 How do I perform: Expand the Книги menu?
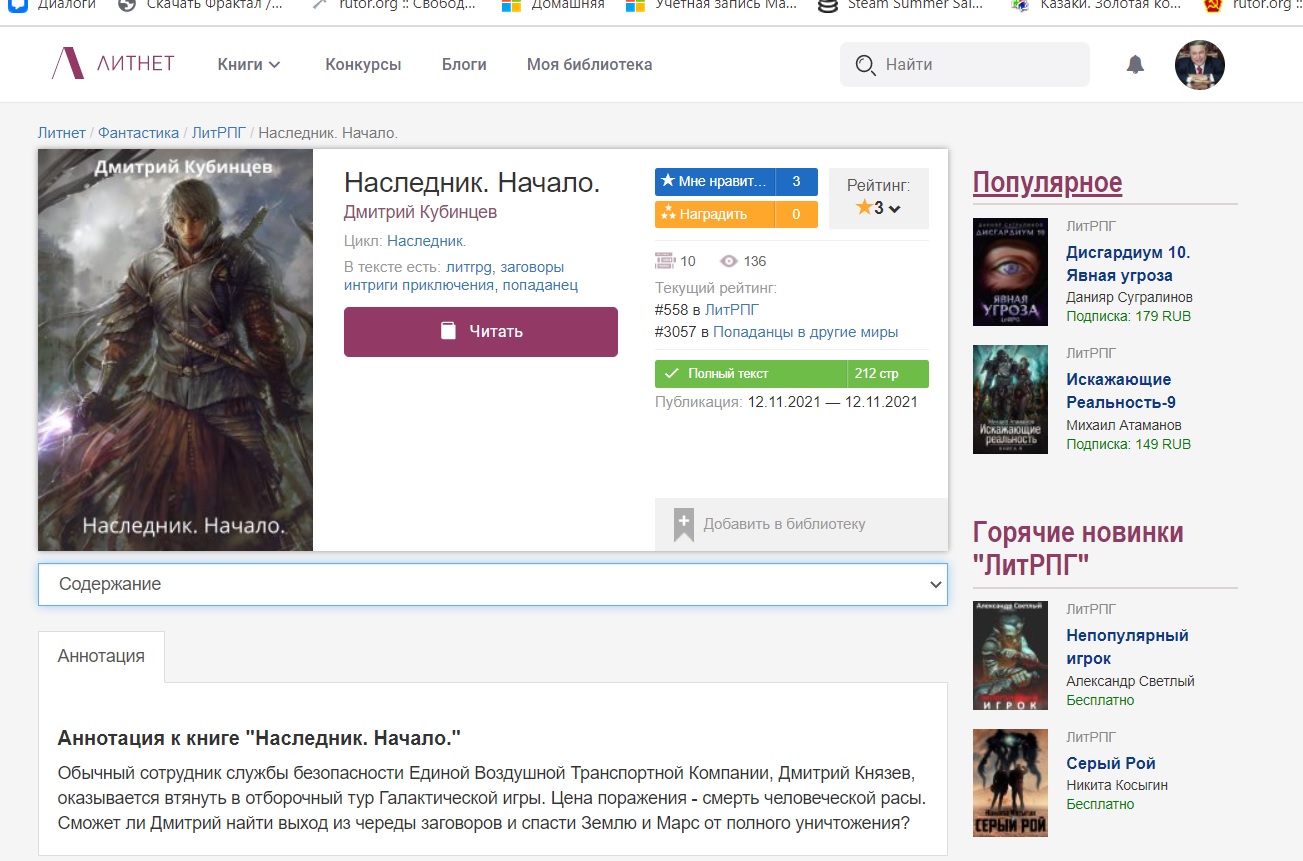click(249, 64)
